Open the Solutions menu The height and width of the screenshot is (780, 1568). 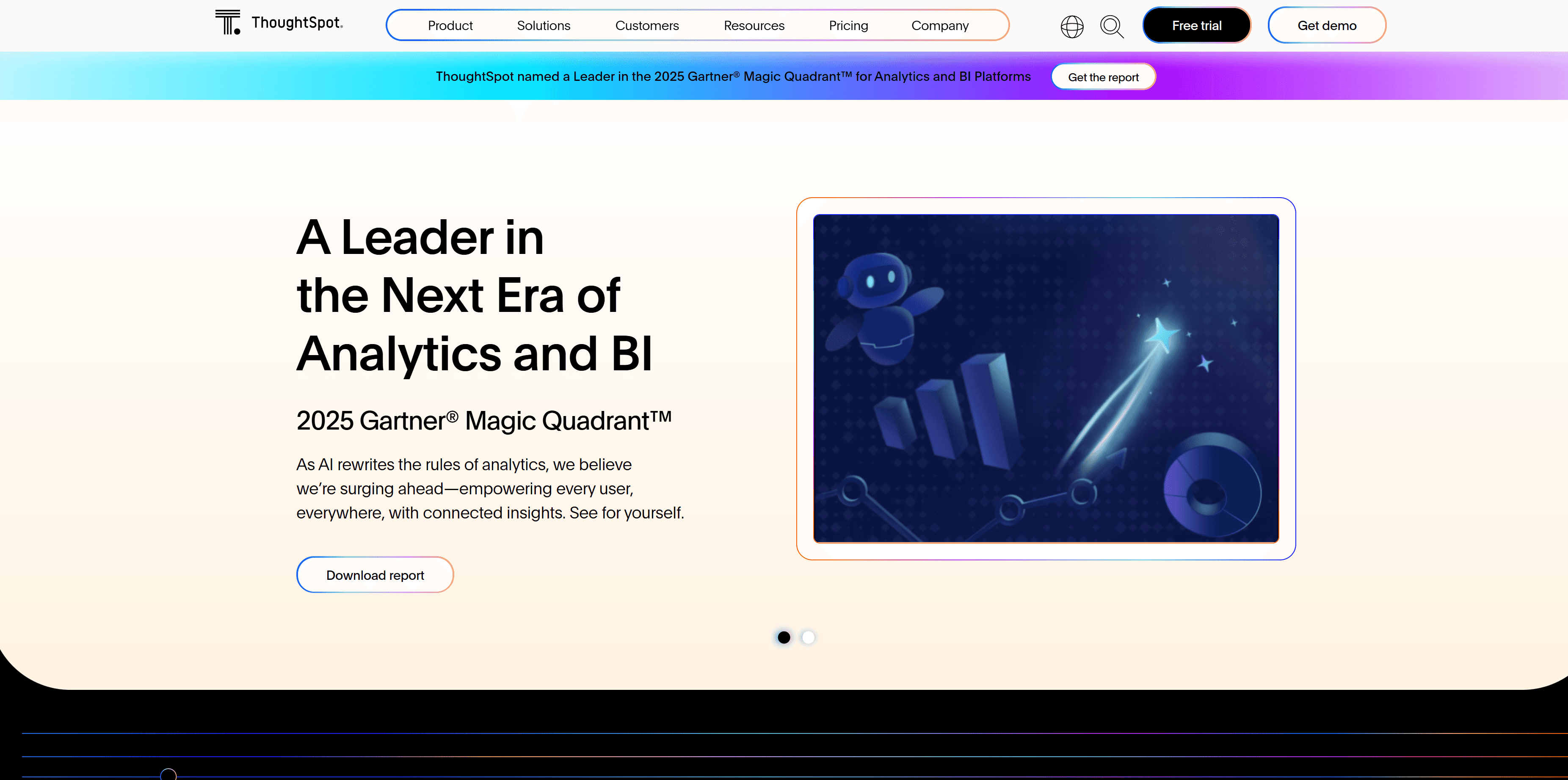(544, 25)
